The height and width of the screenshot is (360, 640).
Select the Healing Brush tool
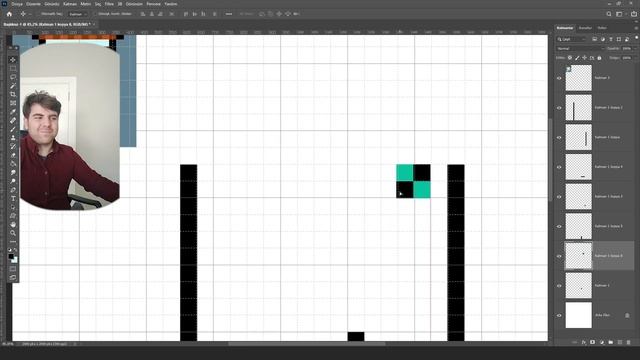[13, 120]
